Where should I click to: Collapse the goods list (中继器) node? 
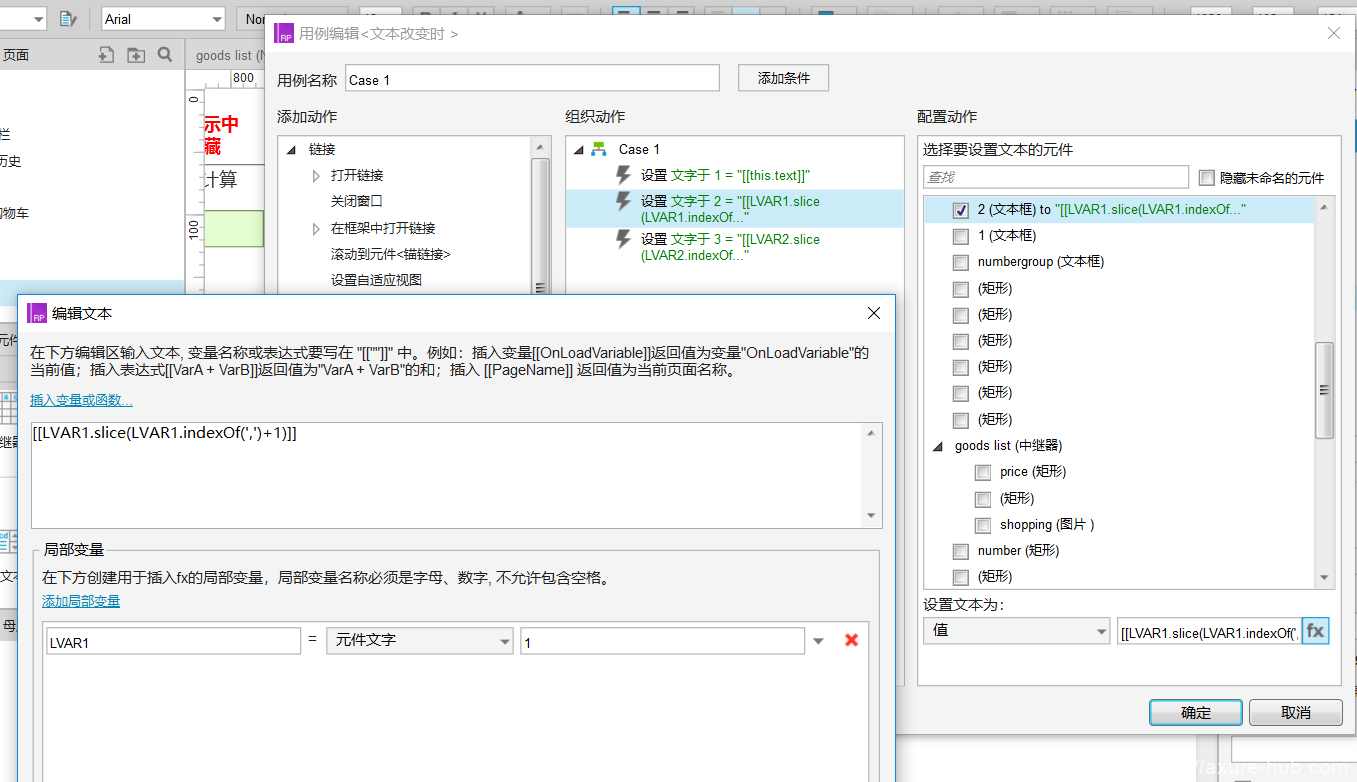click(939, 446)
